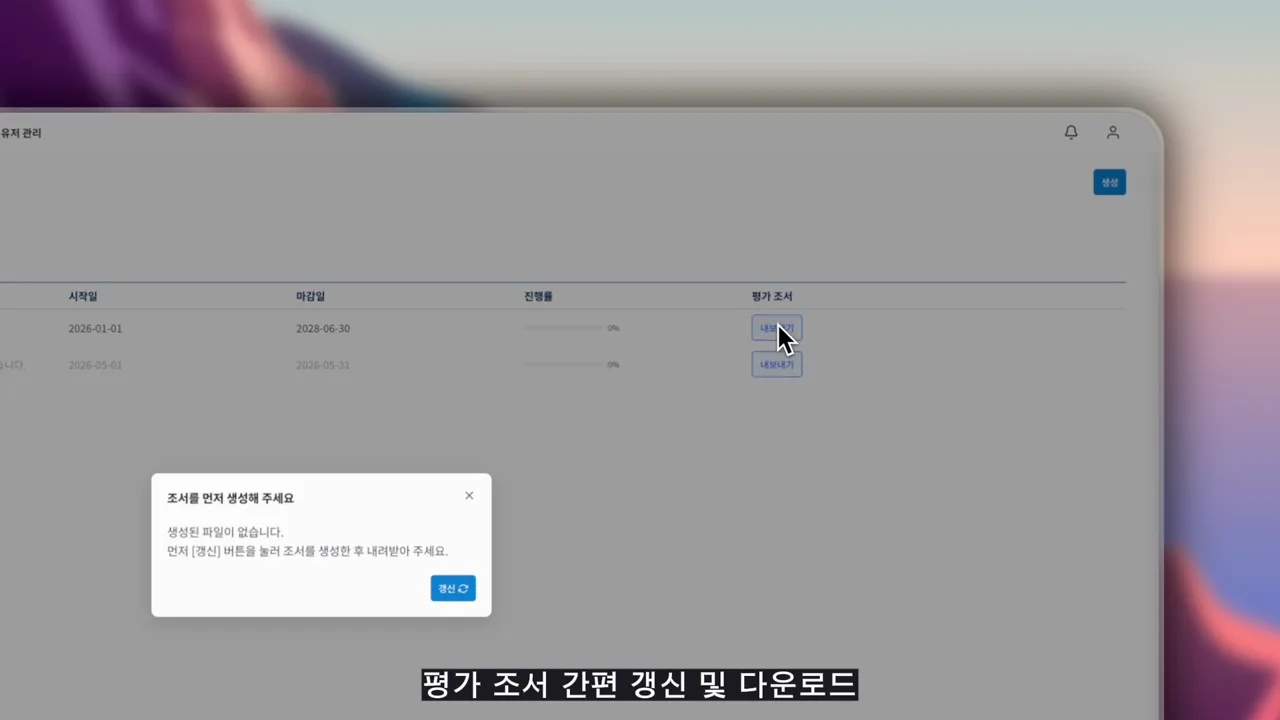Click the progress bar in the 2028-06-30 row
The image size is (1280, 720).
[x=563, y=328]
